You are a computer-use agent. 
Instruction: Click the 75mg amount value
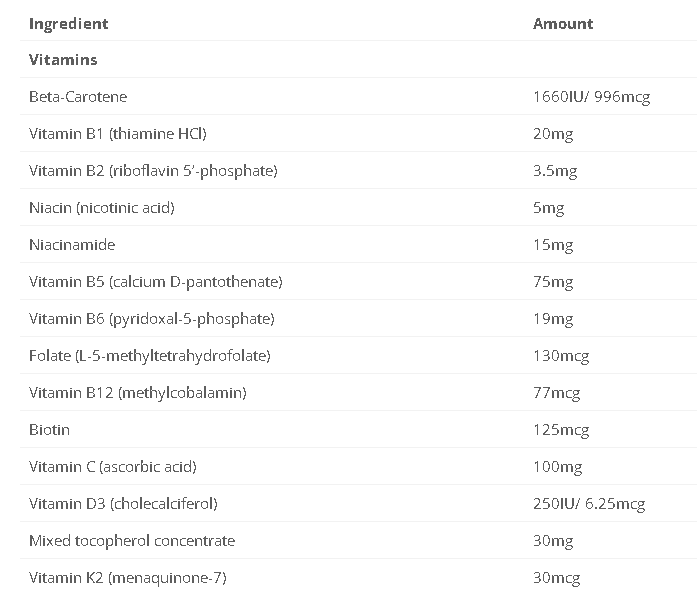[x=553, y=282]
